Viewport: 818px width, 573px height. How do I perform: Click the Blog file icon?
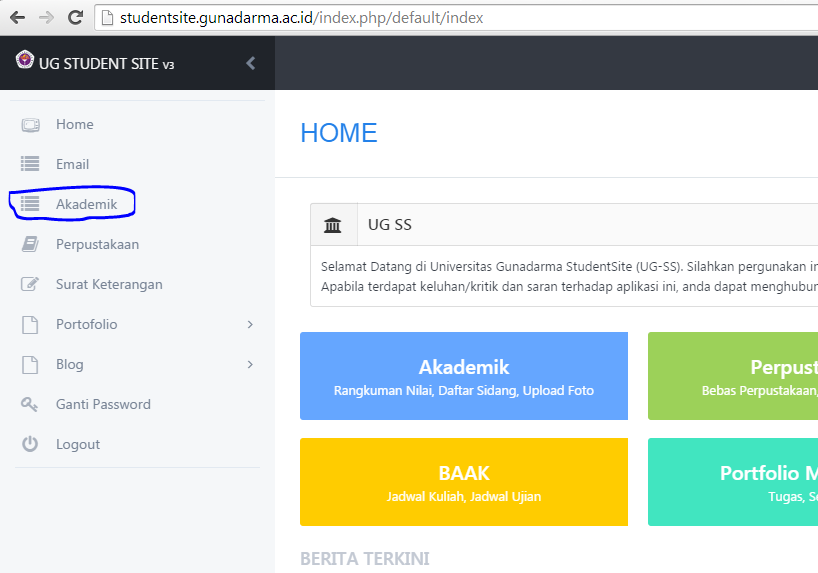tap(30, 364)
